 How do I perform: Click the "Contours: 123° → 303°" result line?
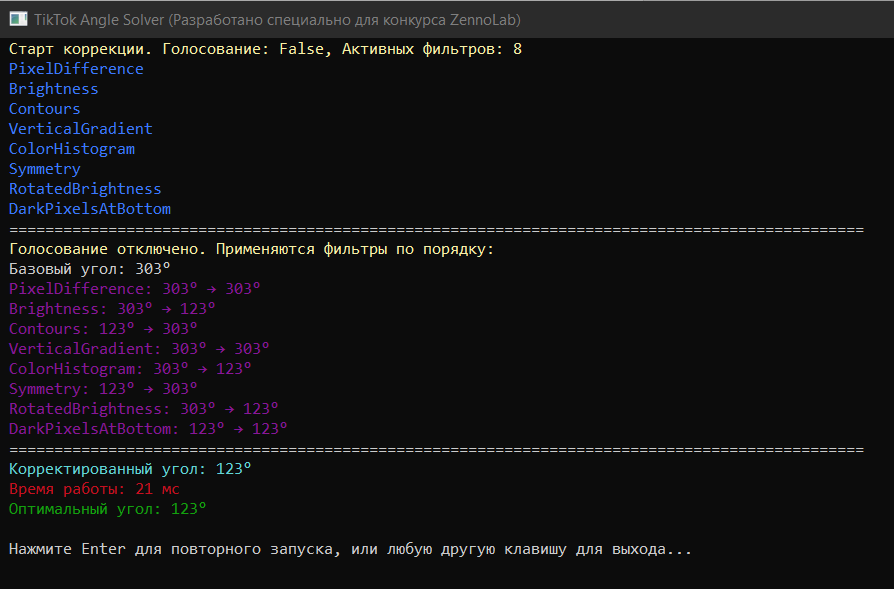click(103, 329)
